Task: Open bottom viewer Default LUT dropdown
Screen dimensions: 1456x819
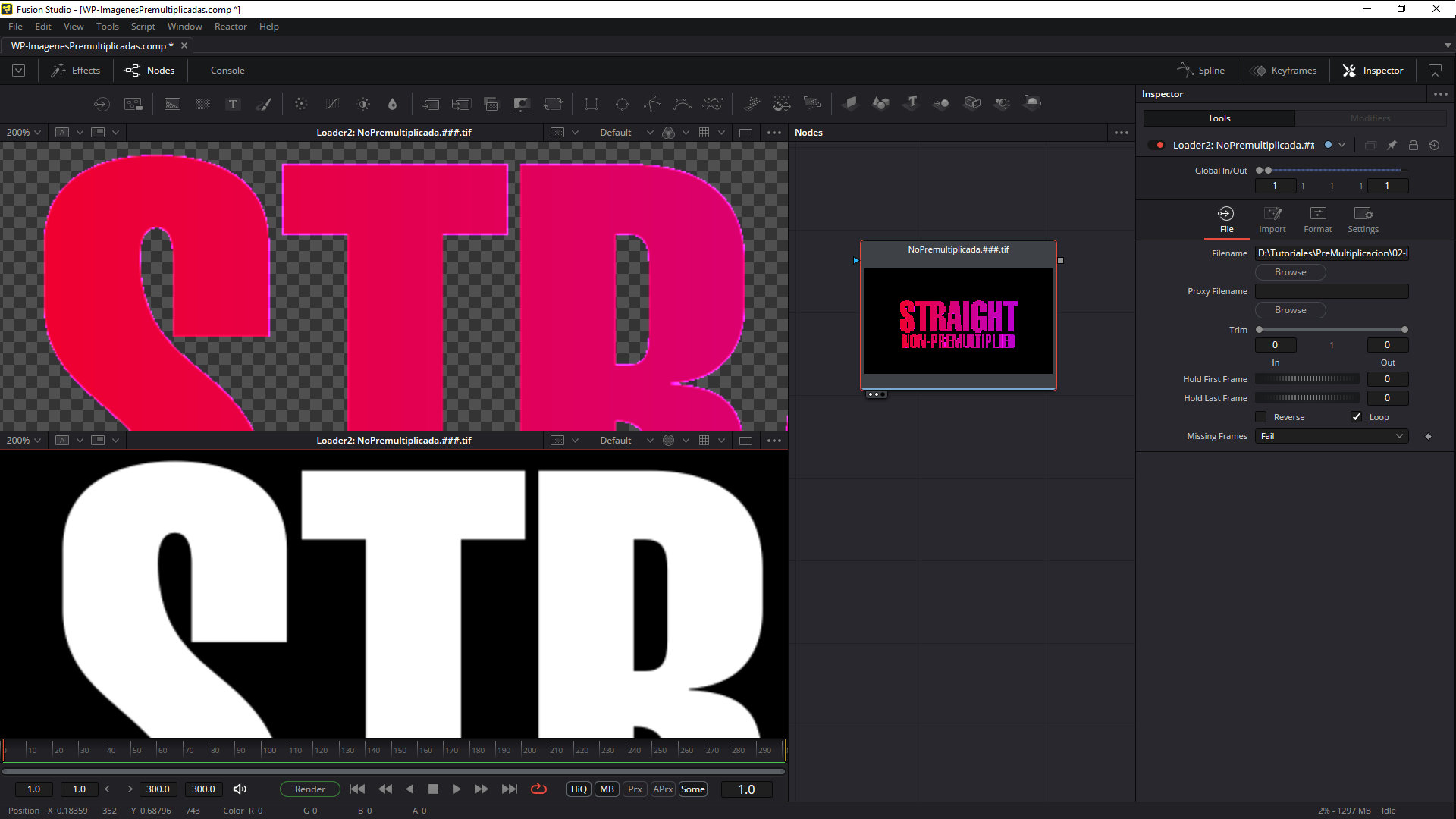Action: 626,441
